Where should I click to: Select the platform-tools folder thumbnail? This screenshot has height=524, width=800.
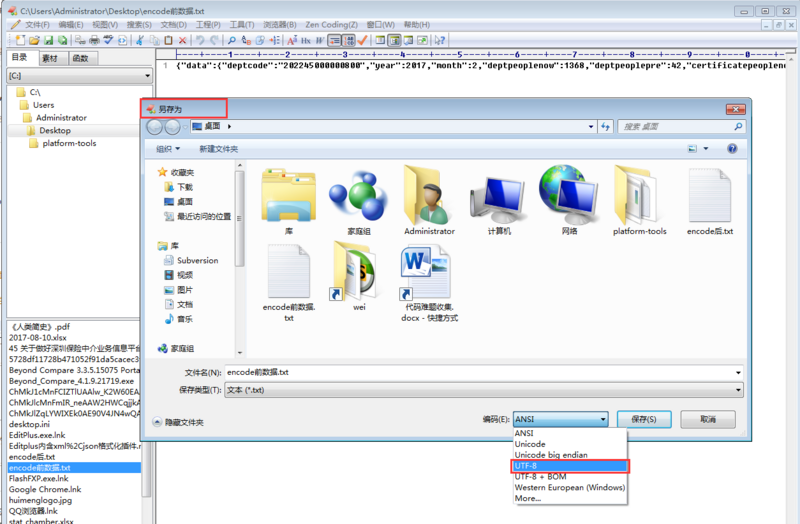(x=639, y=201)
